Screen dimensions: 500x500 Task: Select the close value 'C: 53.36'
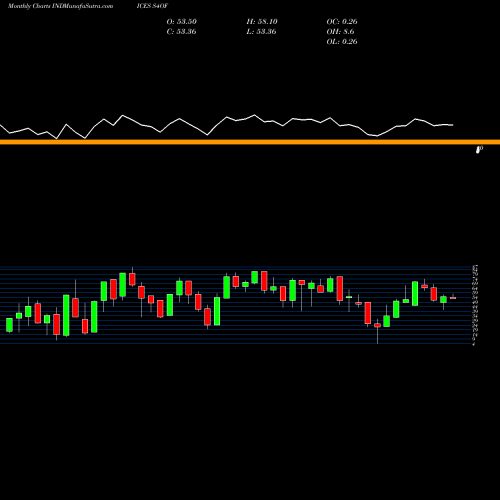click(181, 32)
